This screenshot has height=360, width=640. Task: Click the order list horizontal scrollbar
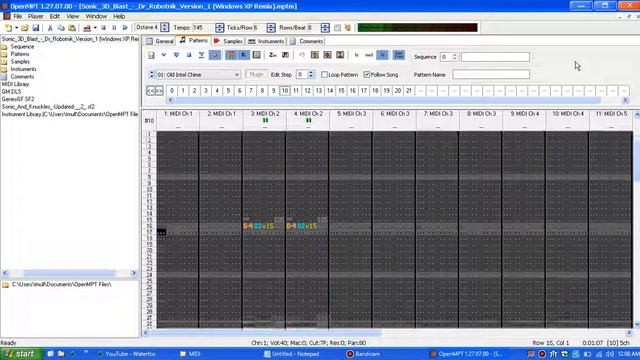(398, 100)
